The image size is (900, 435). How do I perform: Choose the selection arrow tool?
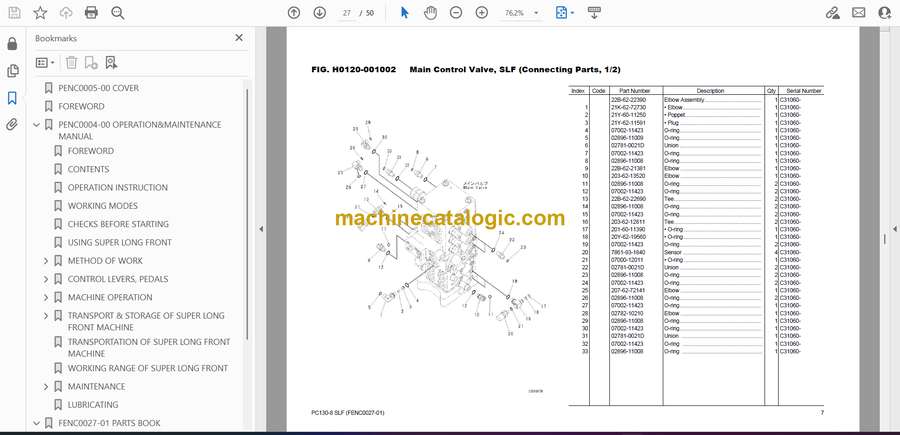tap(405, 13)
